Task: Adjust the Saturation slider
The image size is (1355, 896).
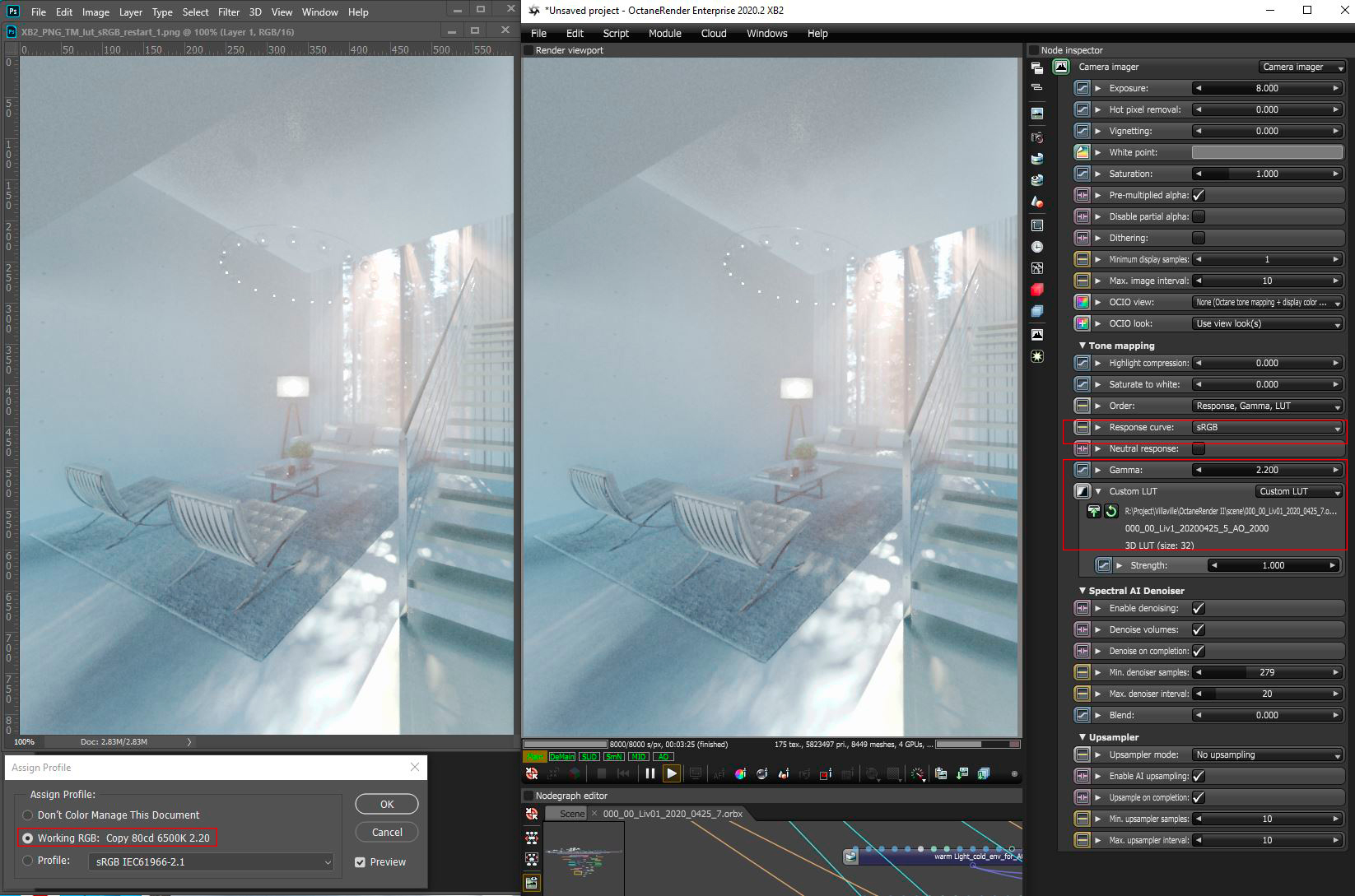Action: 1268,174
